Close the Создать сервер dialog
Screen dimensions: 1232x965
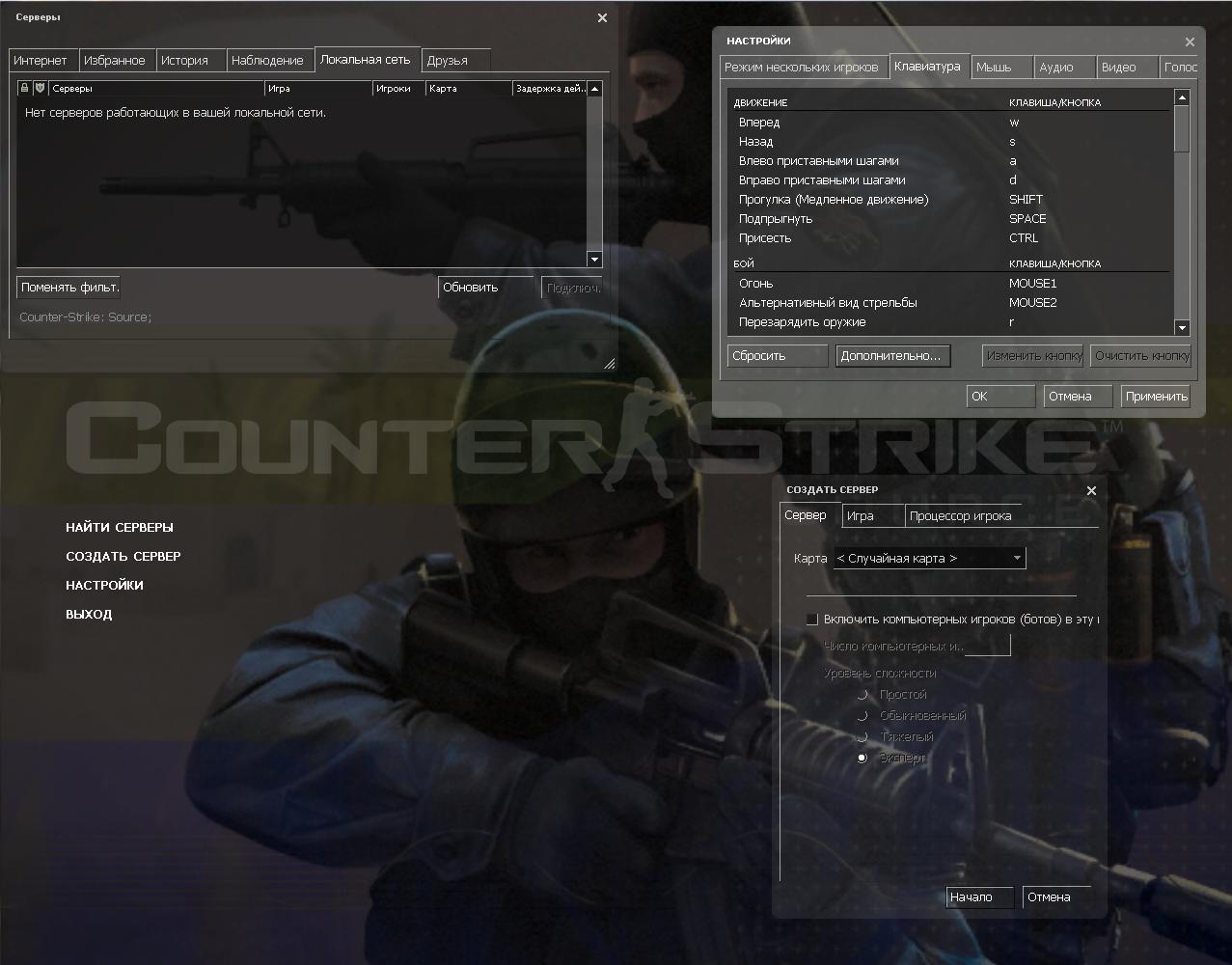[x=1091, y=490]
